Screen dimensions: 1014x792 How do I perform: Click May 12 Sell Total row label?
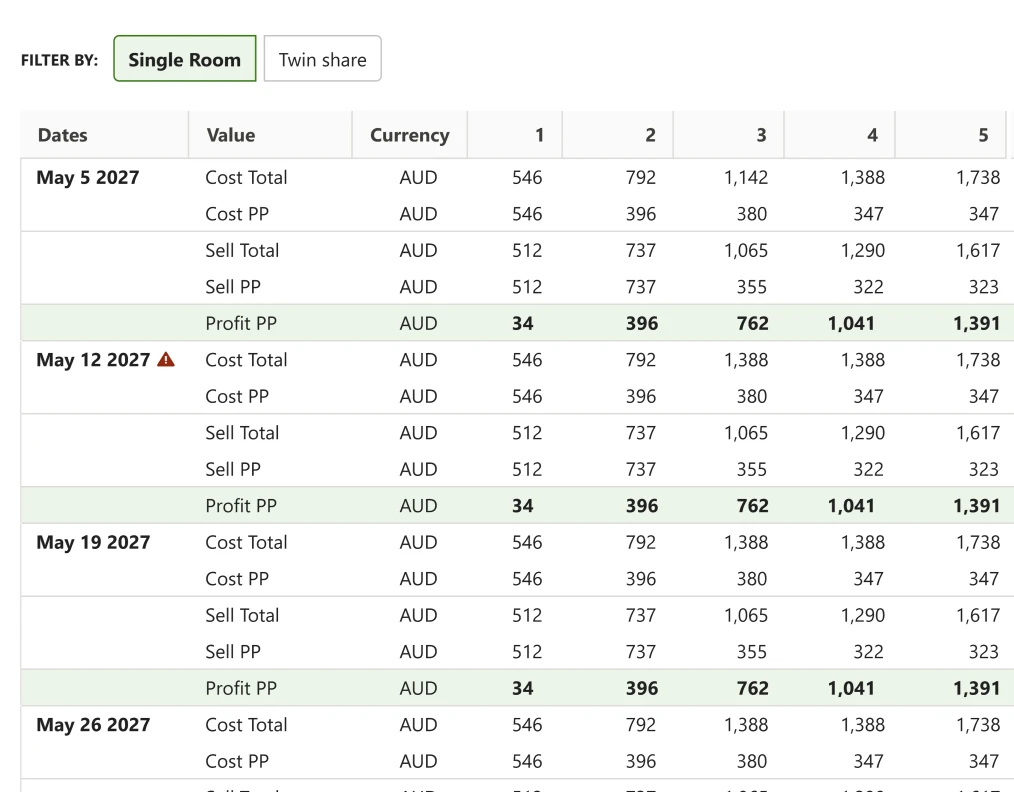tap(242, 433)
